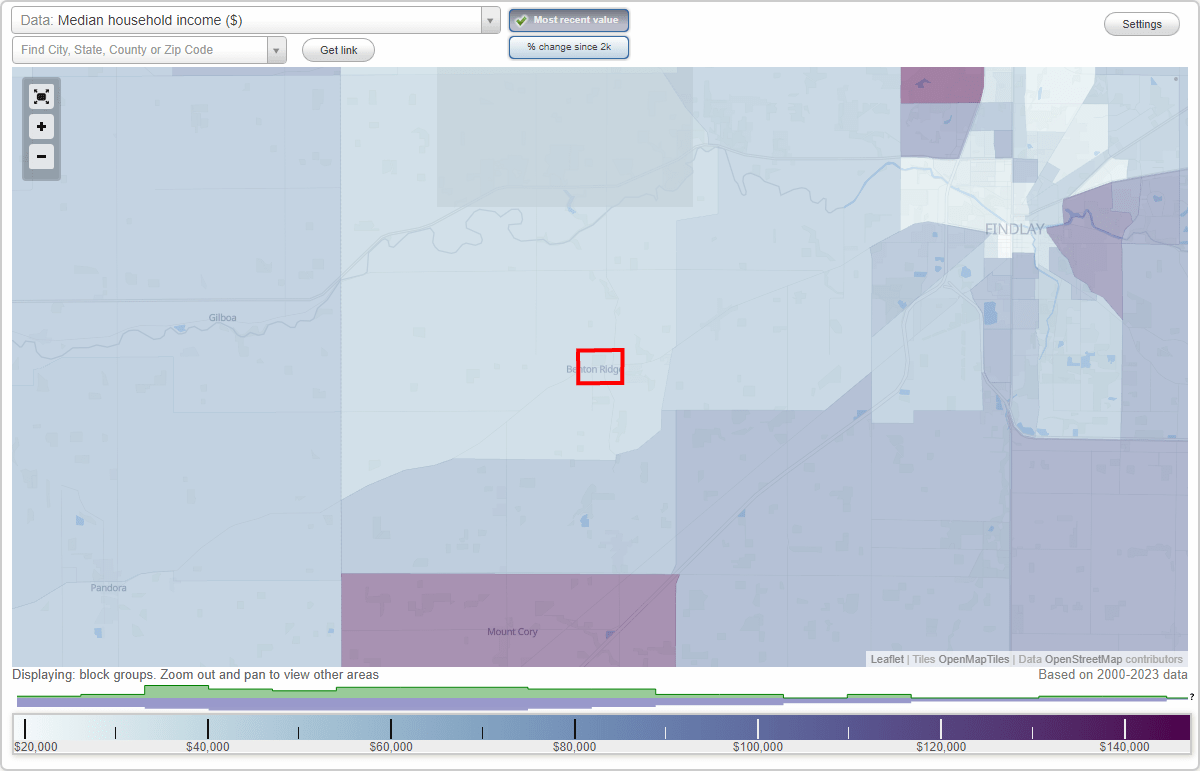Click the arrow icon on the city search box
This screenshot has width=1200, height=771.
click(x=277, y=48)
